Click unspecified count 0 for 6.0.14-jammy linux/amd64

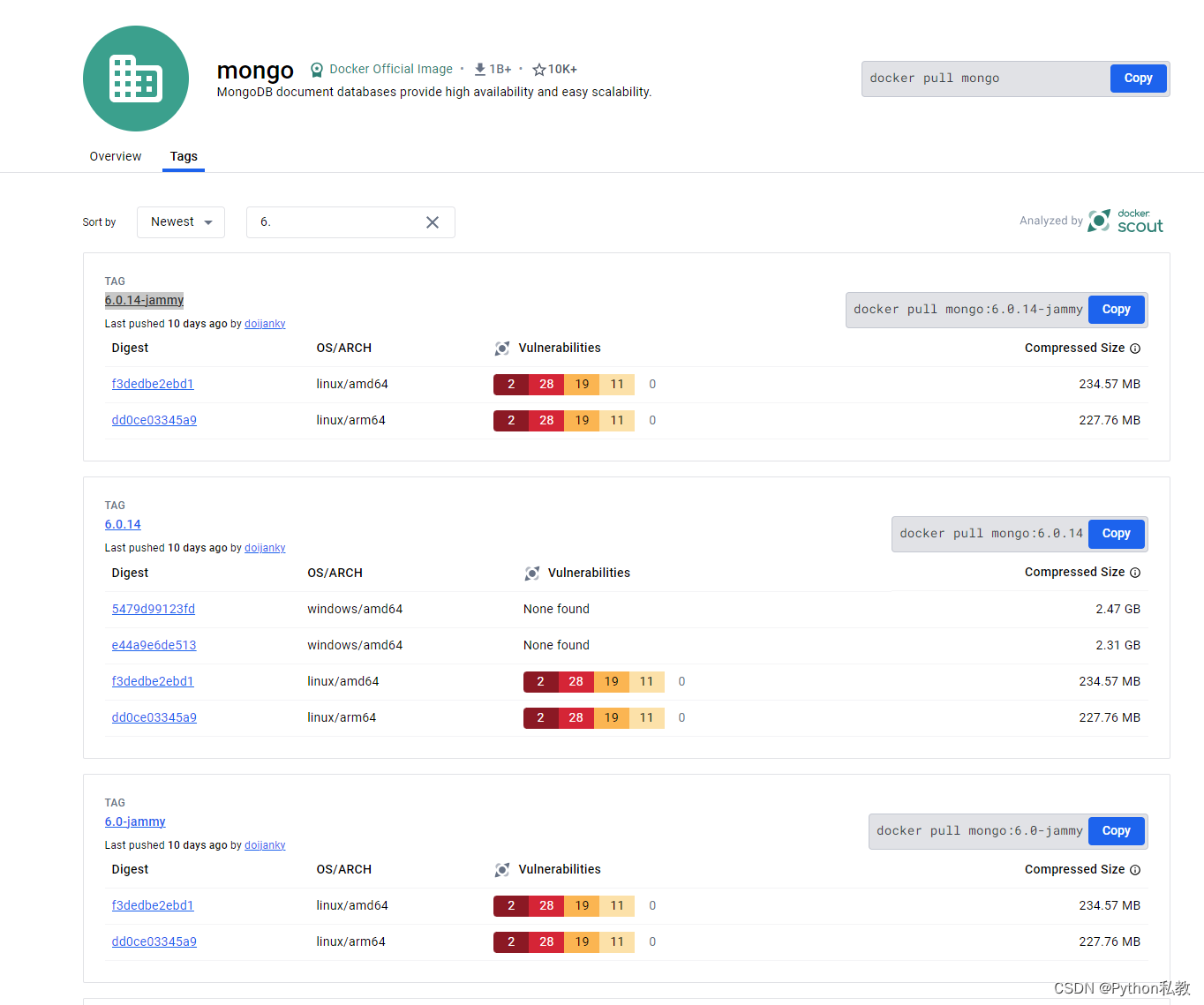[x=652, y=384]
